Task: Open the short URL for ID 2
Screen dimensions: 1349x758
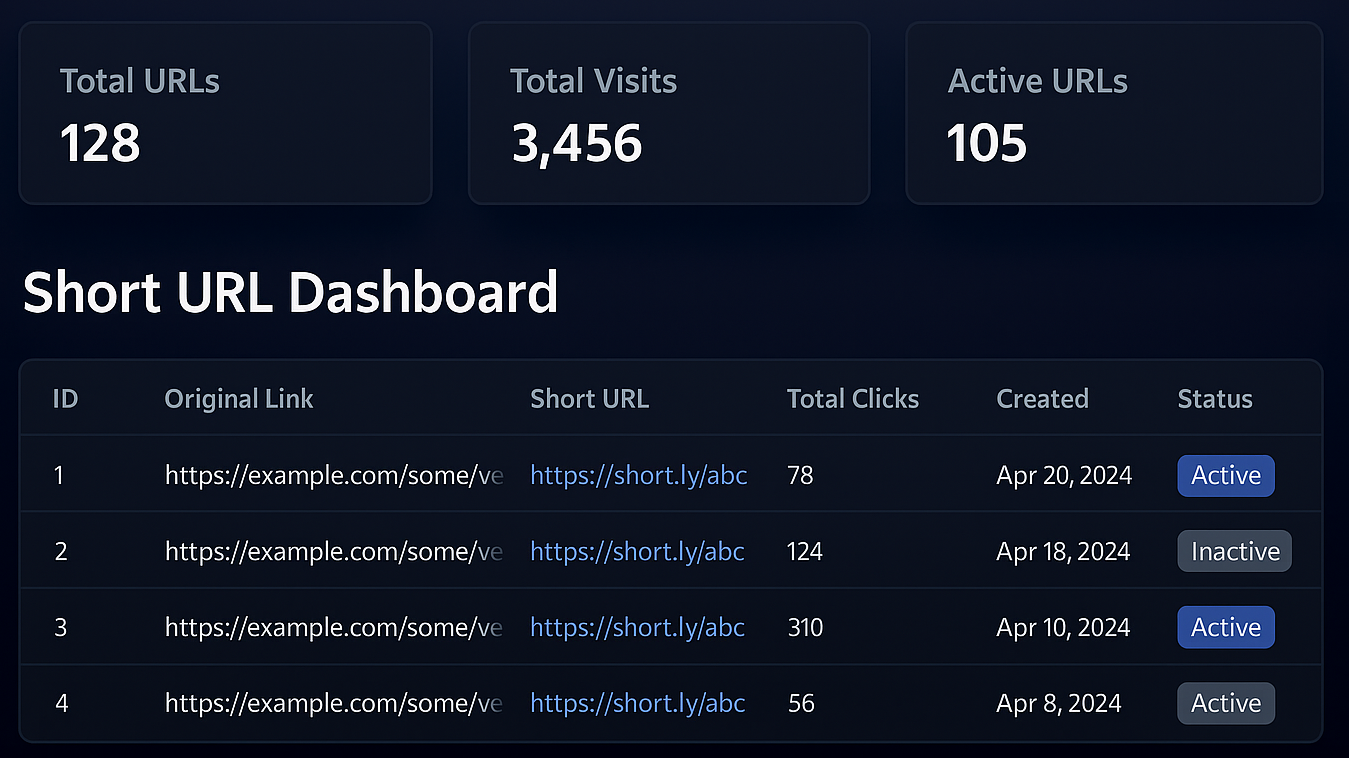Action: tap(637, 551)
